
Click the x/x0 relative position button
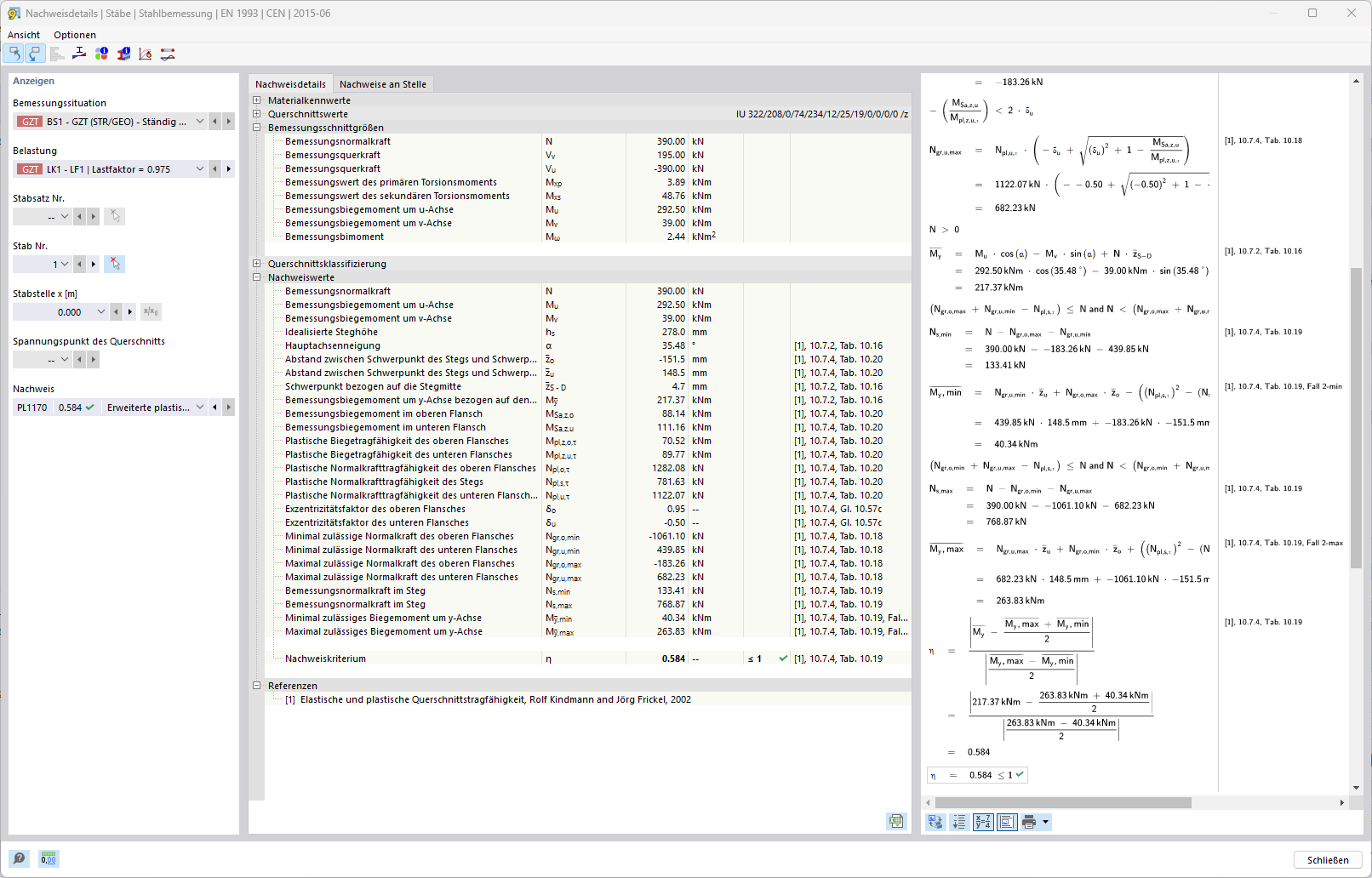[151, 311]
